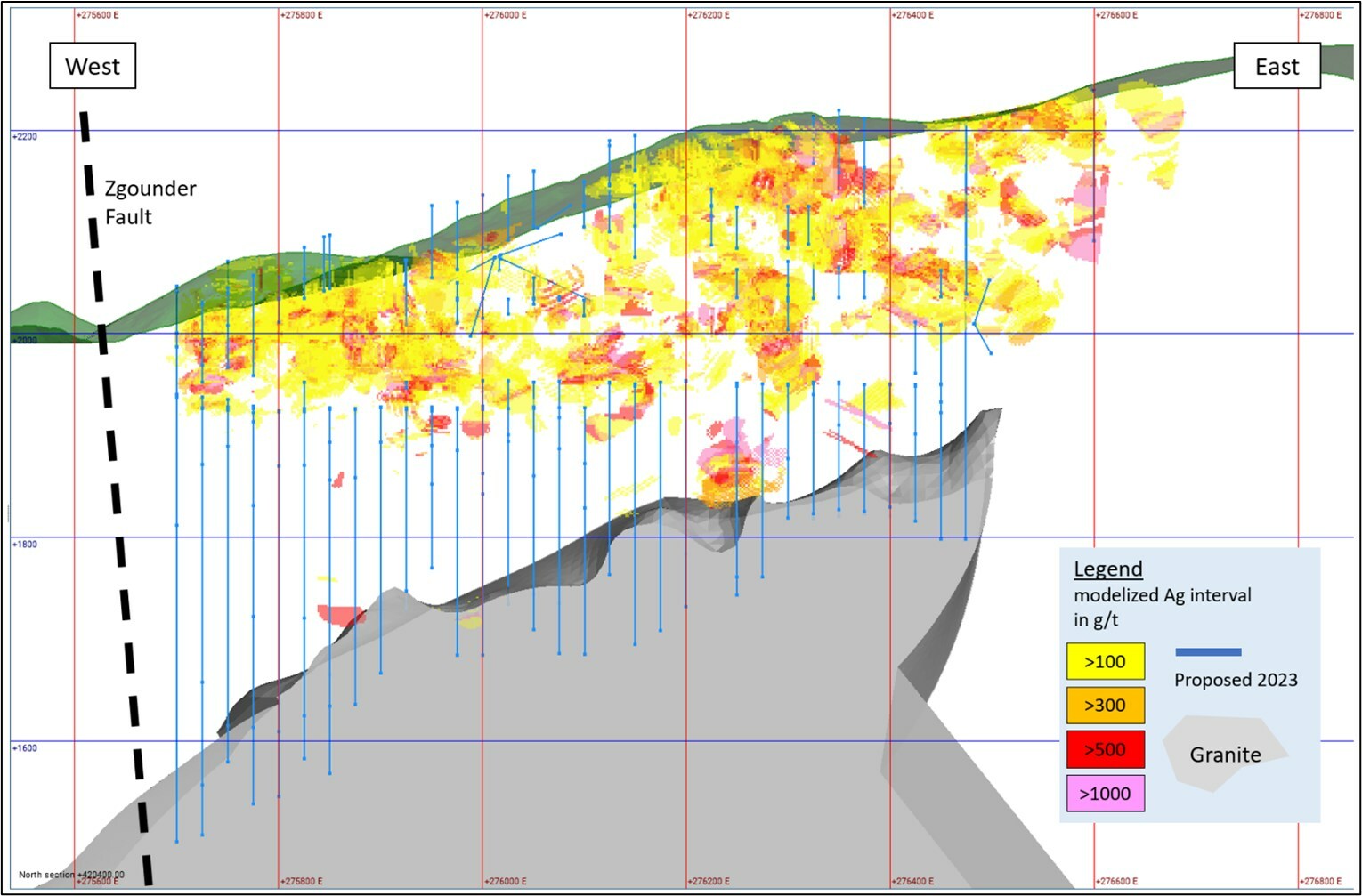Select the +2000 elevation label
This screenshot has height=896, width=1362.
click(25, 340)
